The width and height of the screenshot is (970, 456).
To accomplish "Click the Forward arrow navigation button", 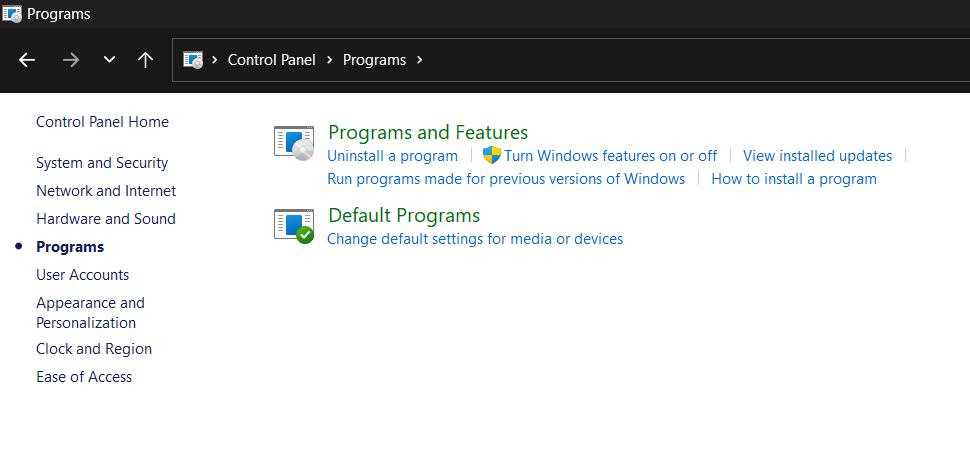I will (x=71, y=60).
